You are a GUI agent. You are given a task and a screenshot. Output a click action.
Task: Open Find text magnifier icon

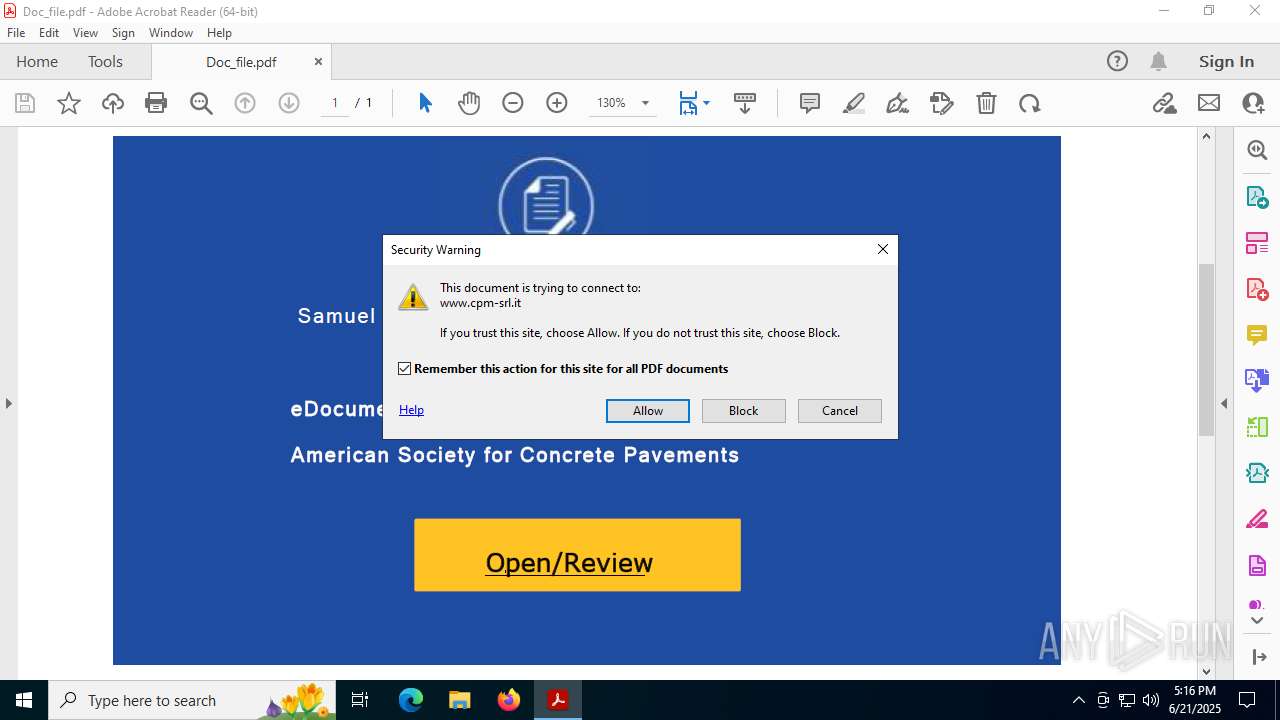(201, 103)
